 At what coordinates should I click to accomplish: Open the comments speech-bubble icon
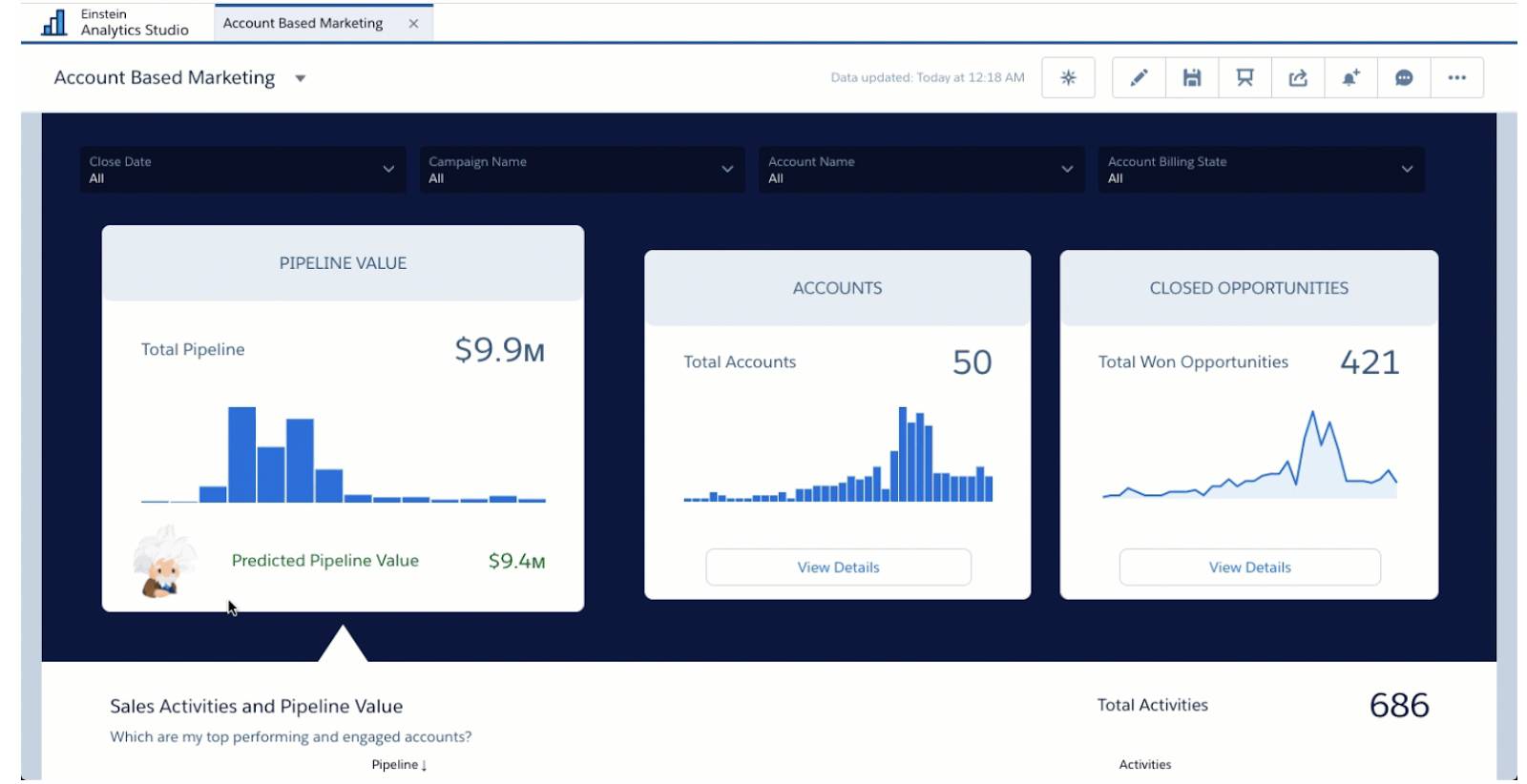pos(1404,78)
